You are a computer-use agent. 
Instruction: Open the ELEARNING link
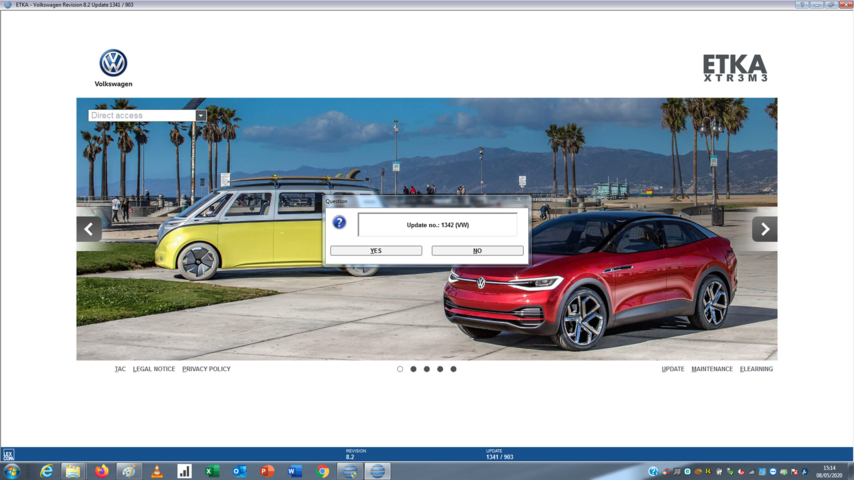pos(757,369)
